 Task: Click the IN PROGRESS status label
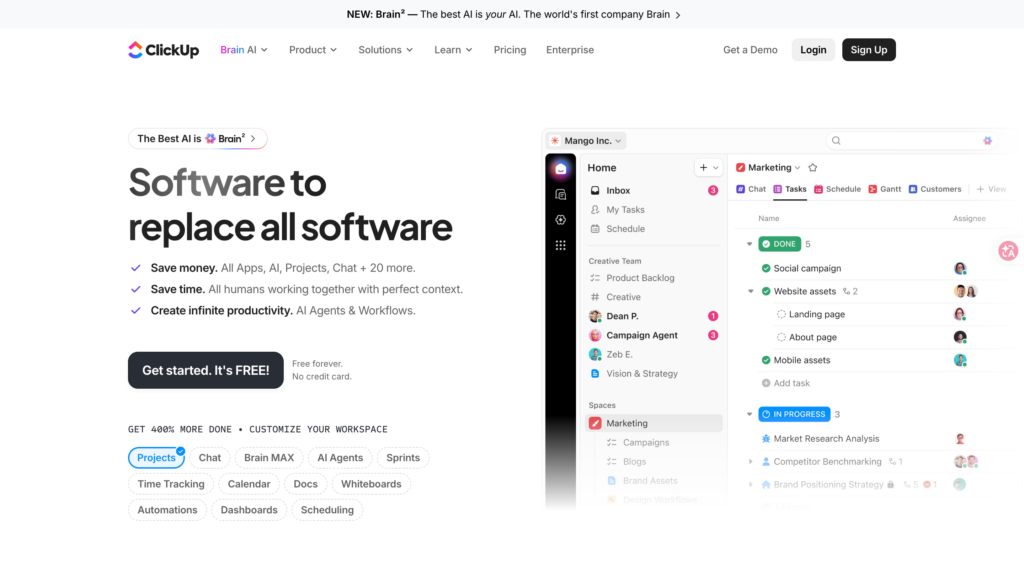794,414
